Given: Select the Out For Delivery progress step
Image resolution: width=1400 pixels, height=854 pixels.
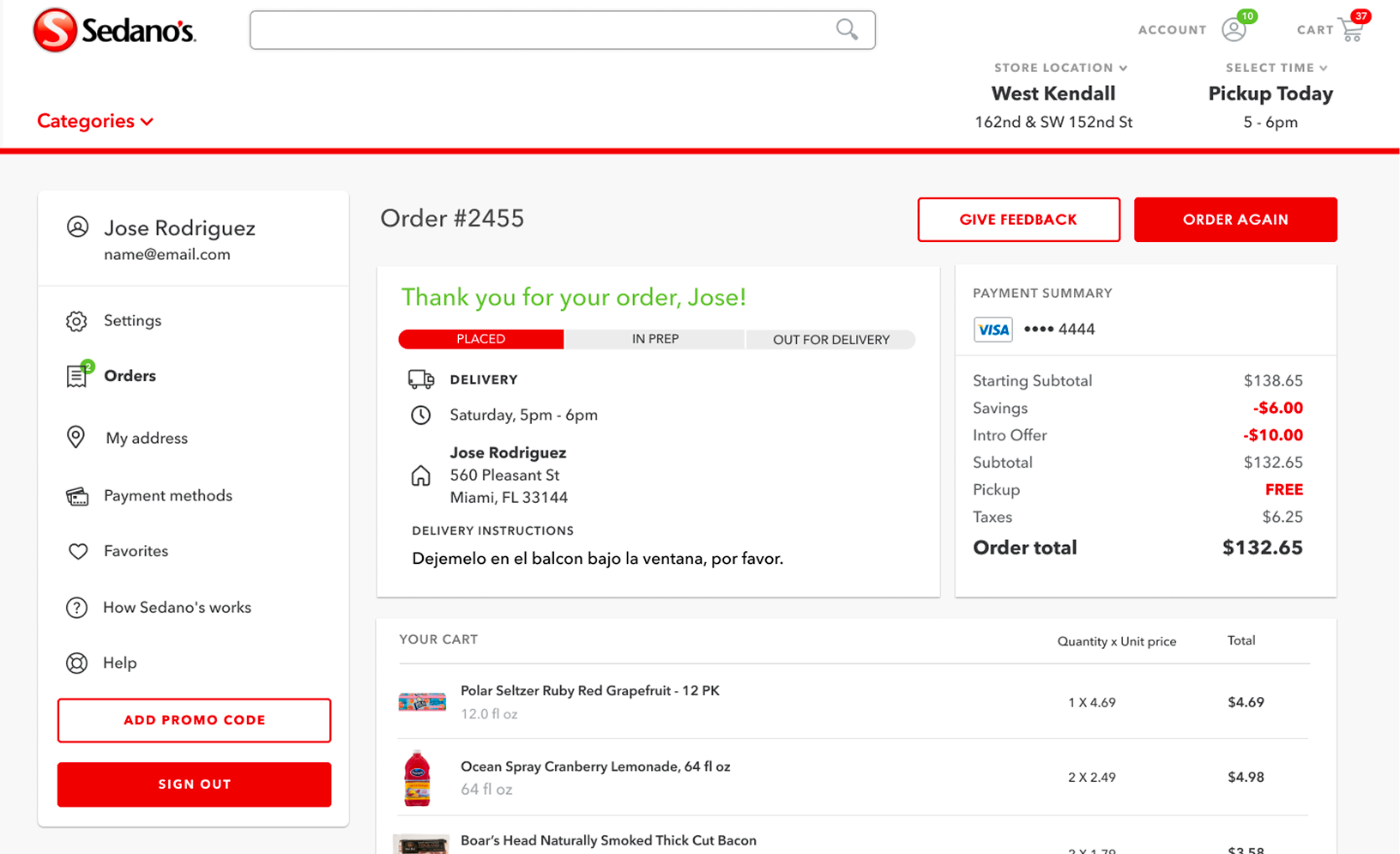Looking at the screenshot, I should pos(830,339).
